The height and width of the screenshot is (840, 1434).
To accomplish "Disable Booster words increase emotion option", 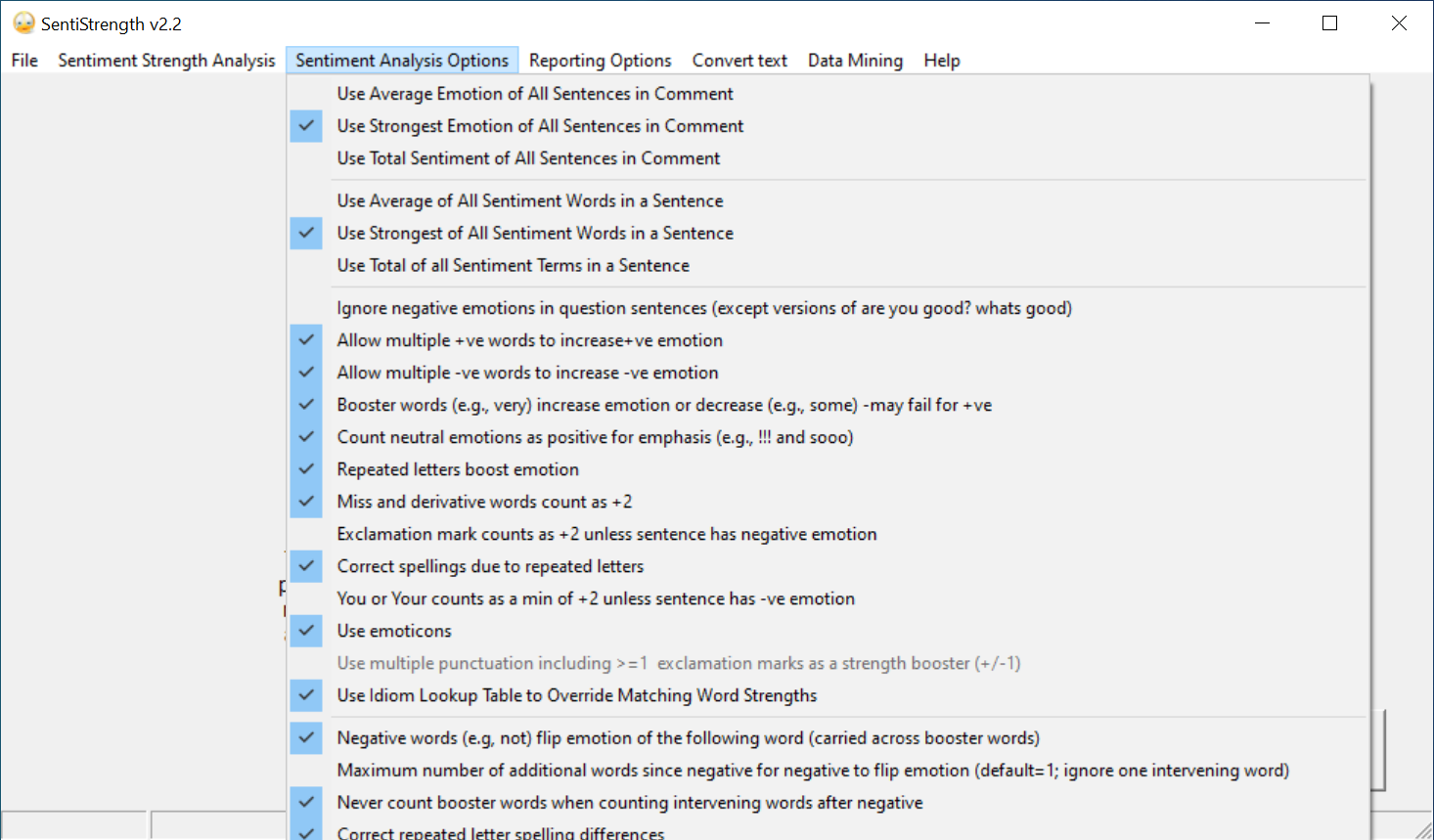I will pyautogui.click(x=663, y=405).
